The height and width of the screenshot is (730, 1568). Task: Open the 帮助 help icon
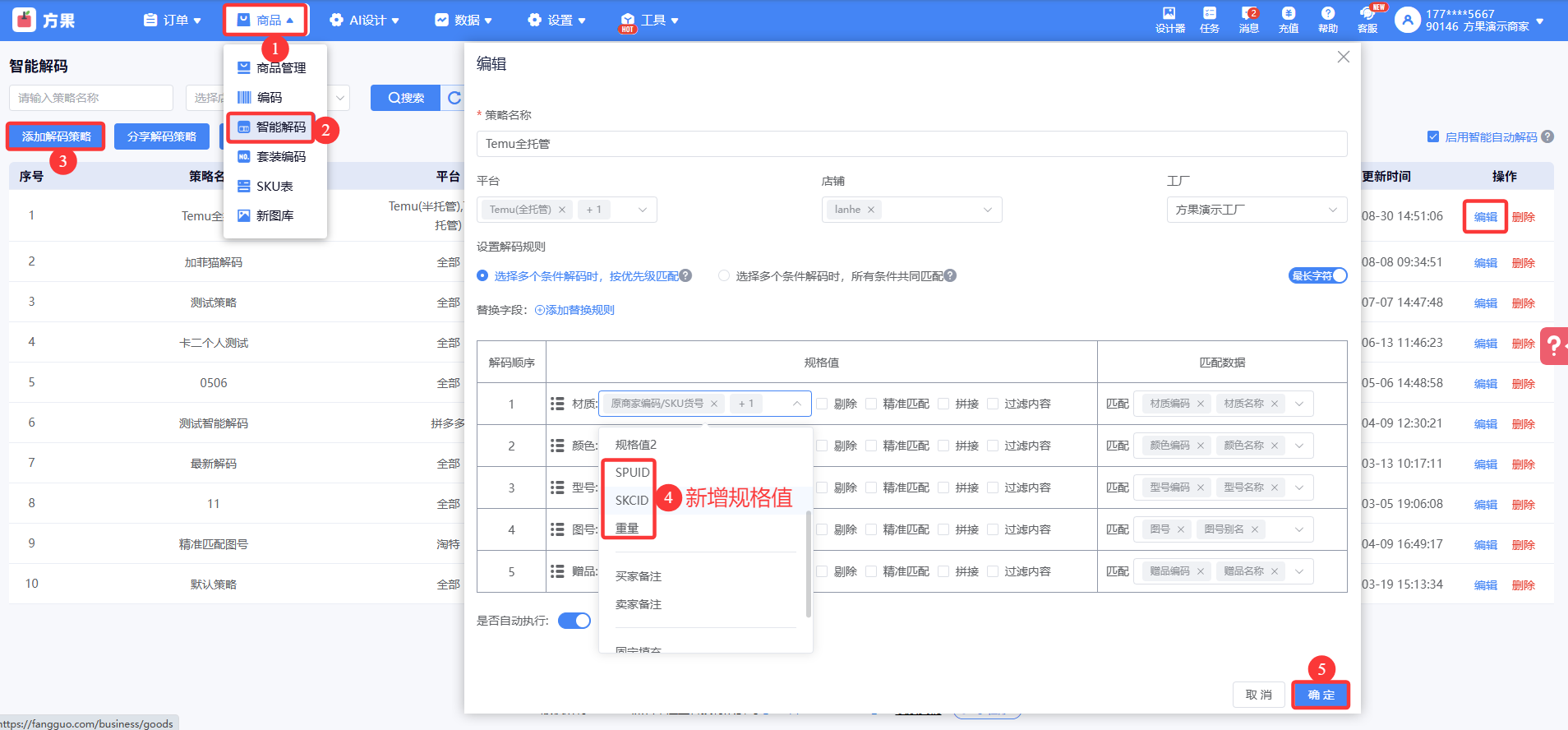1327,20
